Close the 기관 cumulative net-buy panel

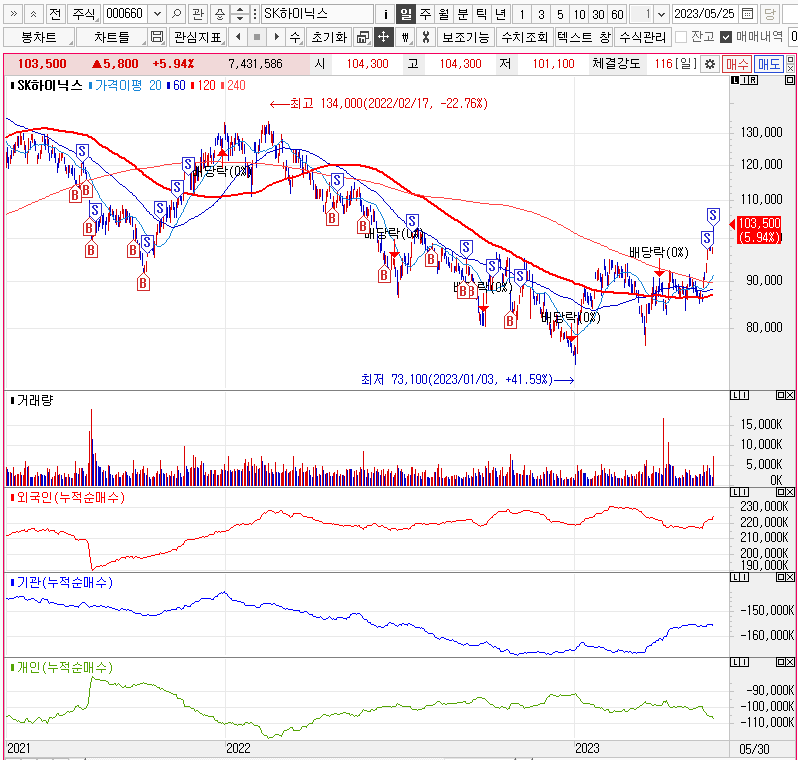(x=790, y=577)
